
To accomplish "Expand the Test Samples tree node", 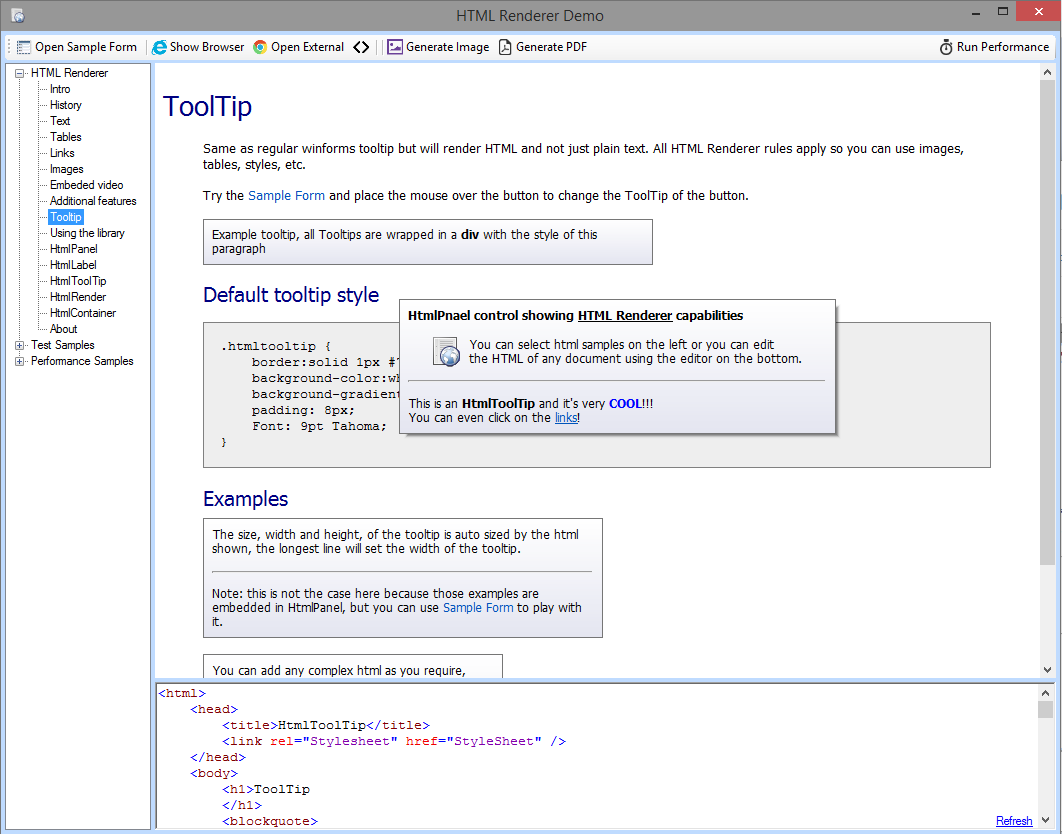I will coord(20,345).
